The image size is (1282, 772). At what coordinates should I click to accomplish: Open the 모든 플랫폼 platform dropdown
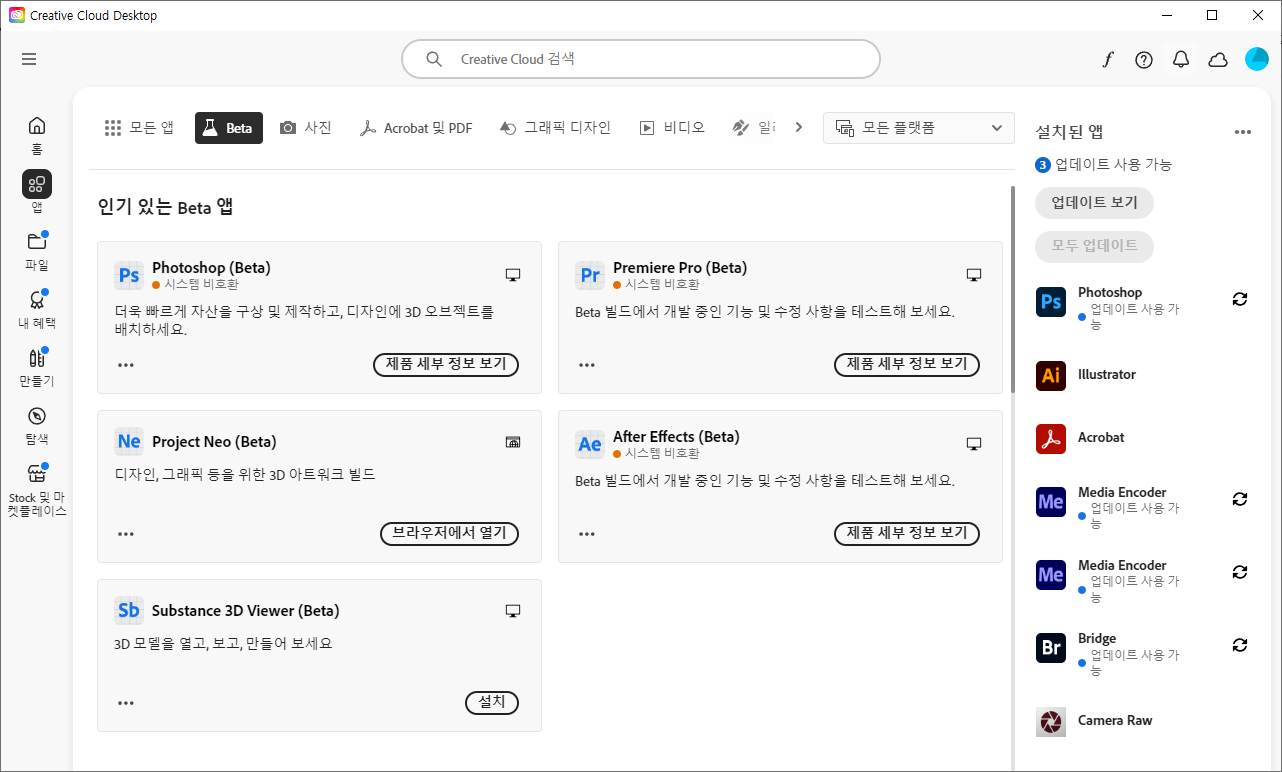pos(918,128)
